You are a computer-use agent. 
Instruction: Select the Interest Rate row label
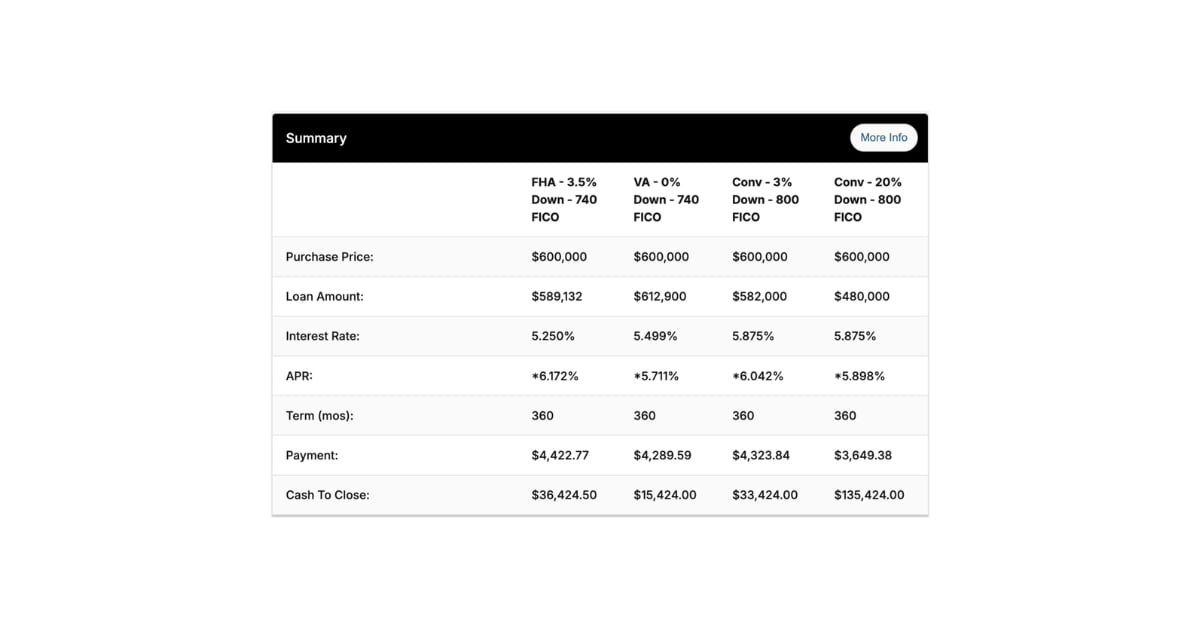tap(322, 336)
